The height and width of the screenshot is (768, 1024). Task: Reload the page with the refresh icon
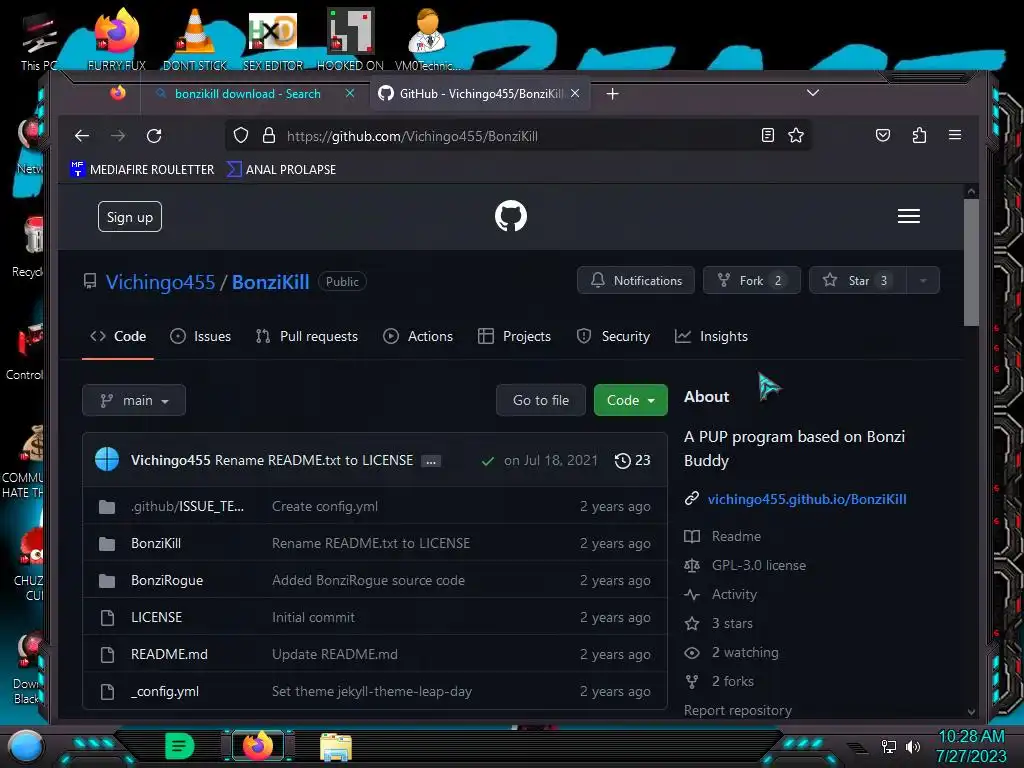pos(154,136)
